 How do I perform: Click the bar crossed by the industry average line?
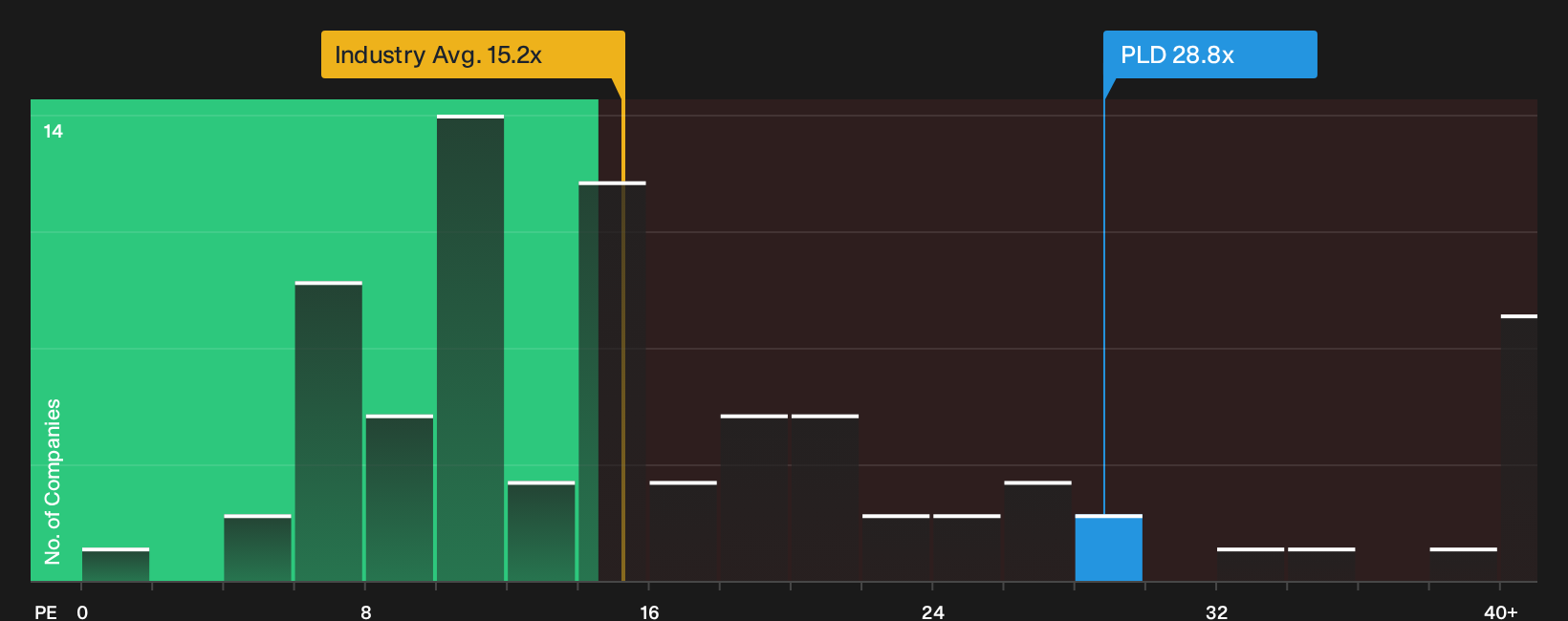612,382
